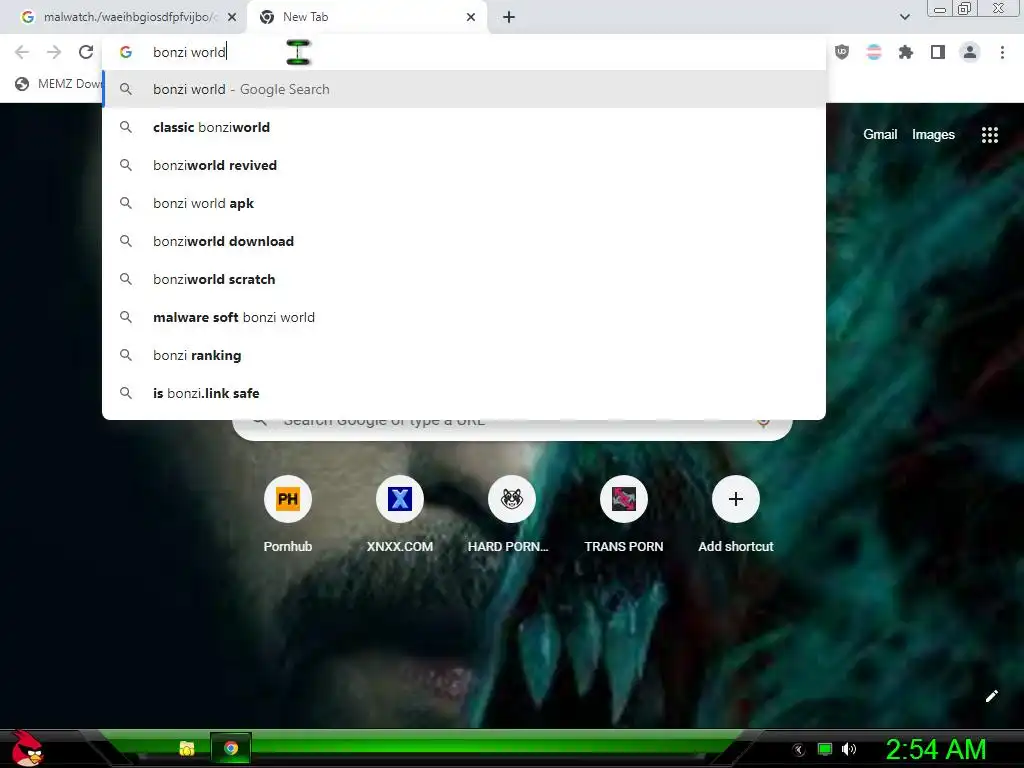Click the Angry Birds start button

coord(27,748)
